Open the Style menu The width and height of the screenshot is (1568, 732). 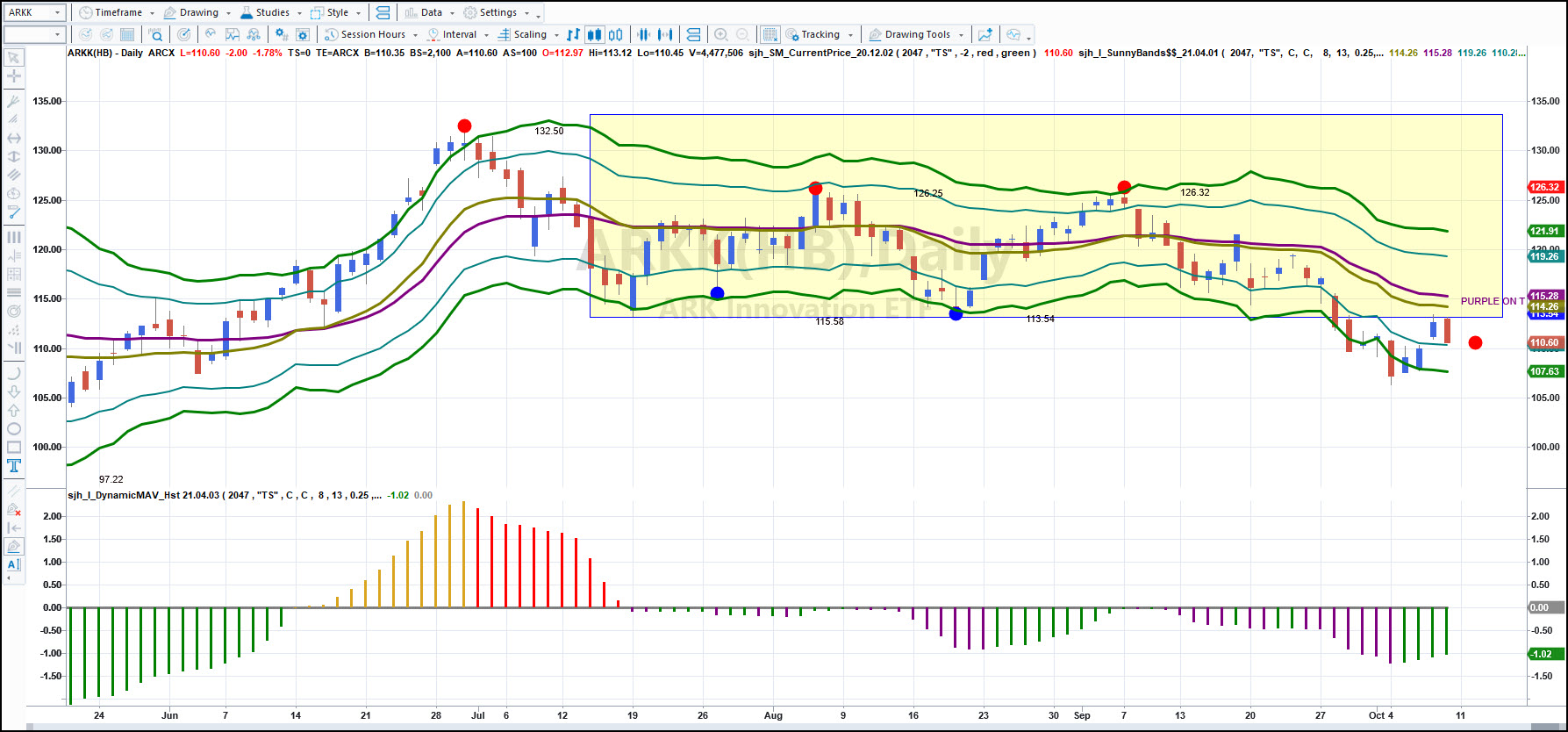pyautogui.click(x=336, y=13)
